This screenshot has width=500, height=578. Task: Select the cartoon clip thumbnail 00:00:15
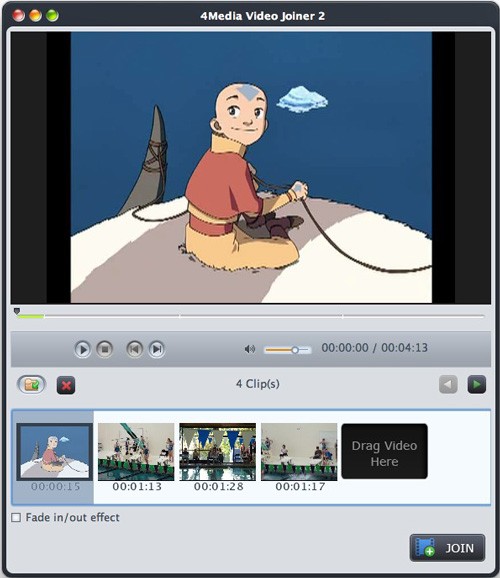pyautogui.click(x=55, y=452)
